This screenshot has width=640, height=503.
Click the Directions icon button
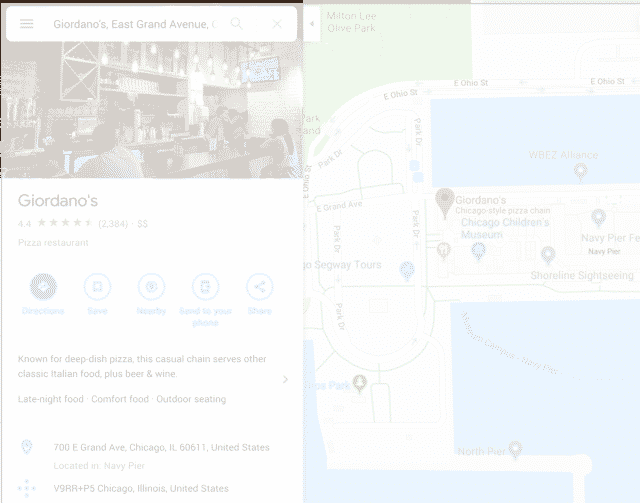(43, 287)
